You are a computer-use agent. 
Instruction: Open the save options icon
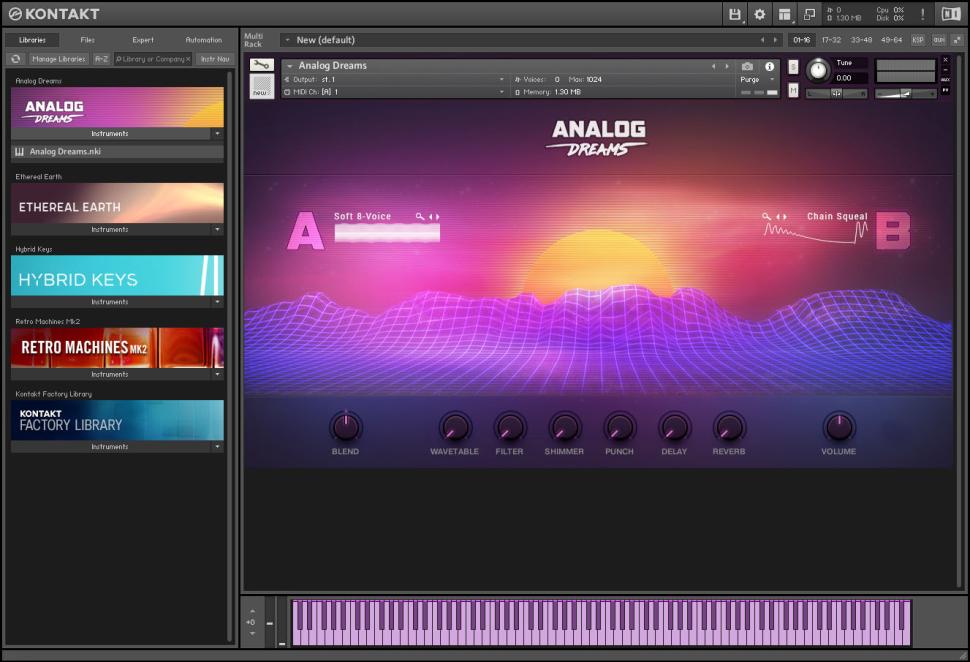click(736, 14)
